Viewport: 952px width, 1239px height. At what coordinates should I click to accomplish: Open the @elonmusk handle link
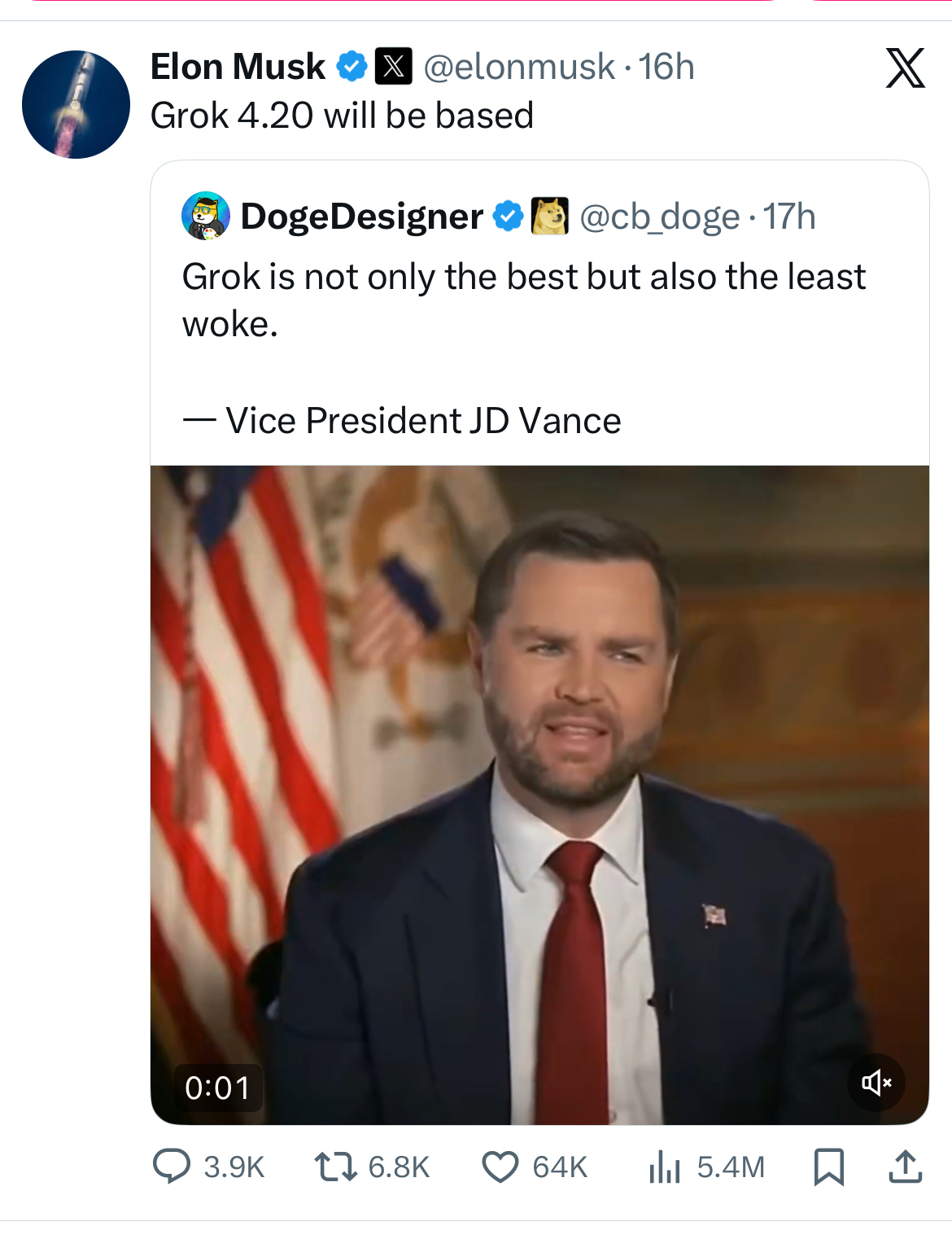point(519,67)
